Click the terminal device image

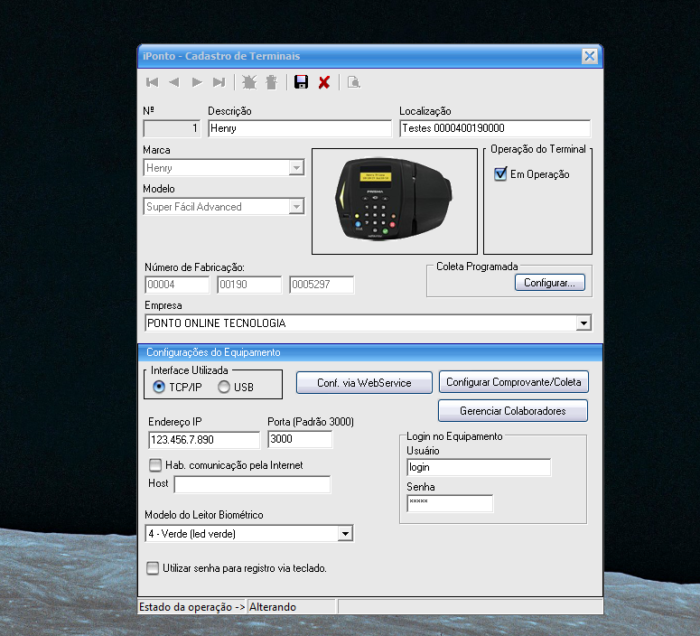pos(394,201)
